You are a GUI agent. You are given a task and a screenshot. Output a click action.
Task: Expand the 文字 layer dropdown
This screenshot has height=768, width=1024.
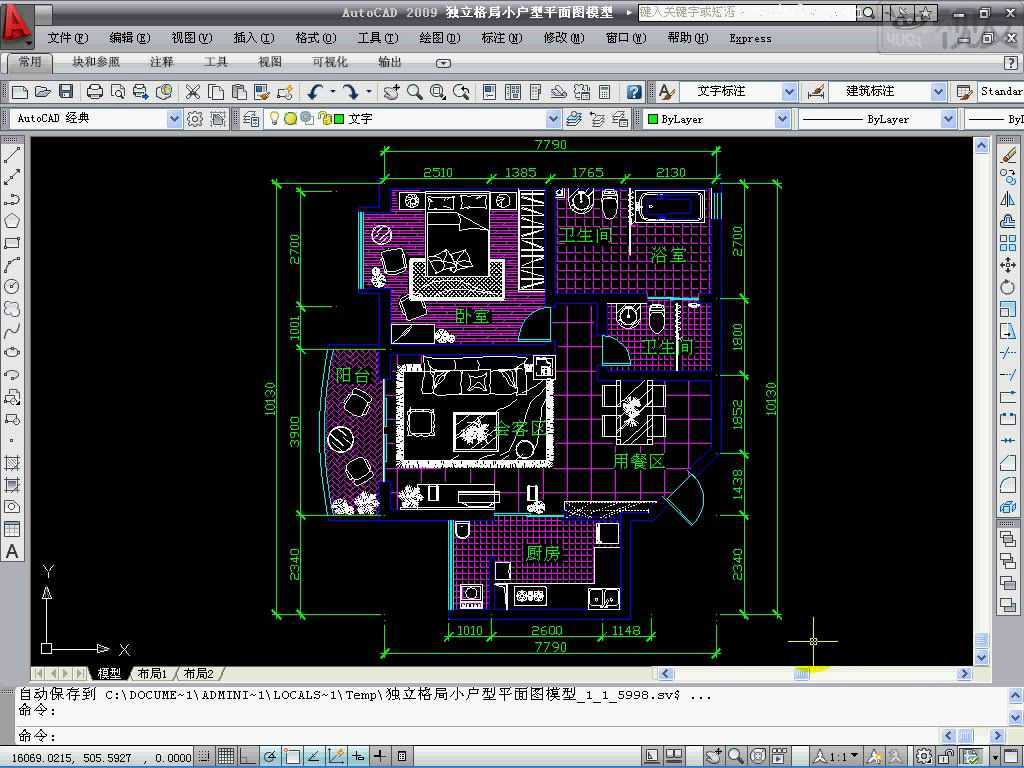tap(553, 119)
